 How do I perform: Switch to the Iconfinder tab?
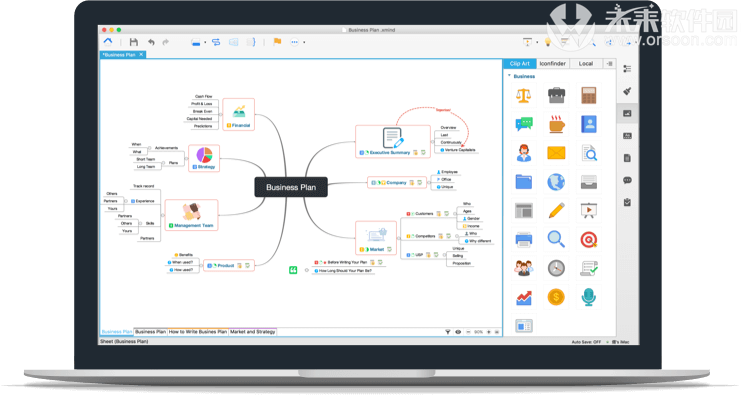[x=552, y=63]
